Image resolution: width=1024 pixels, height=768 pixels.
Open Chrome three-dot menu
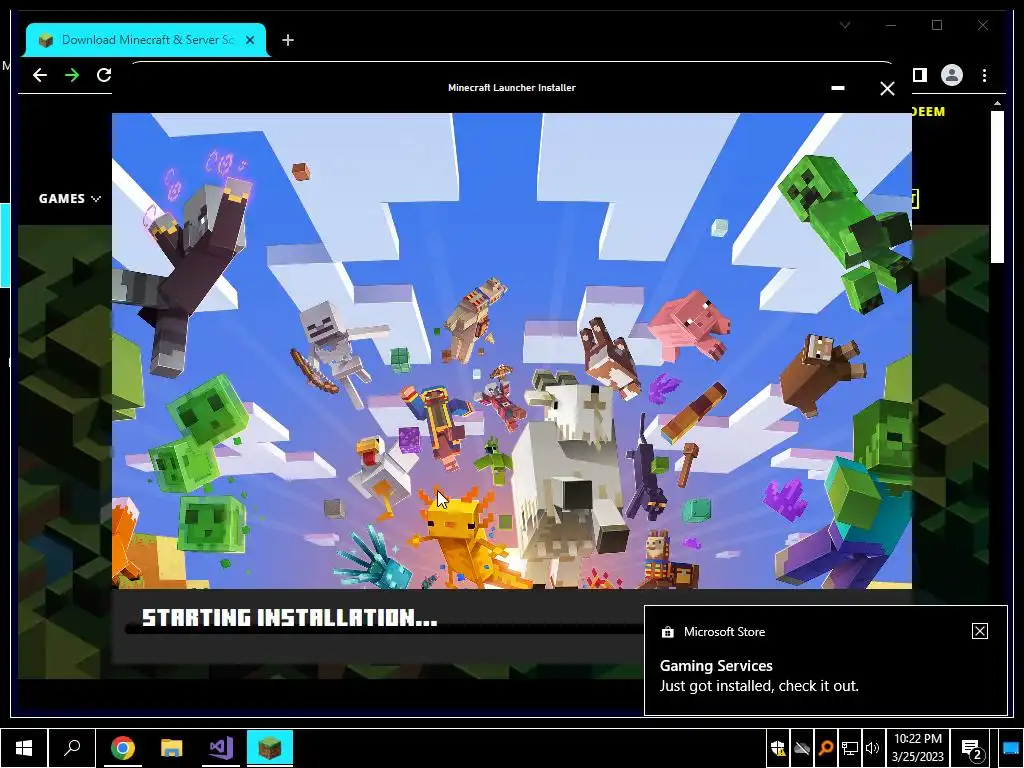(x=984, y=75)
